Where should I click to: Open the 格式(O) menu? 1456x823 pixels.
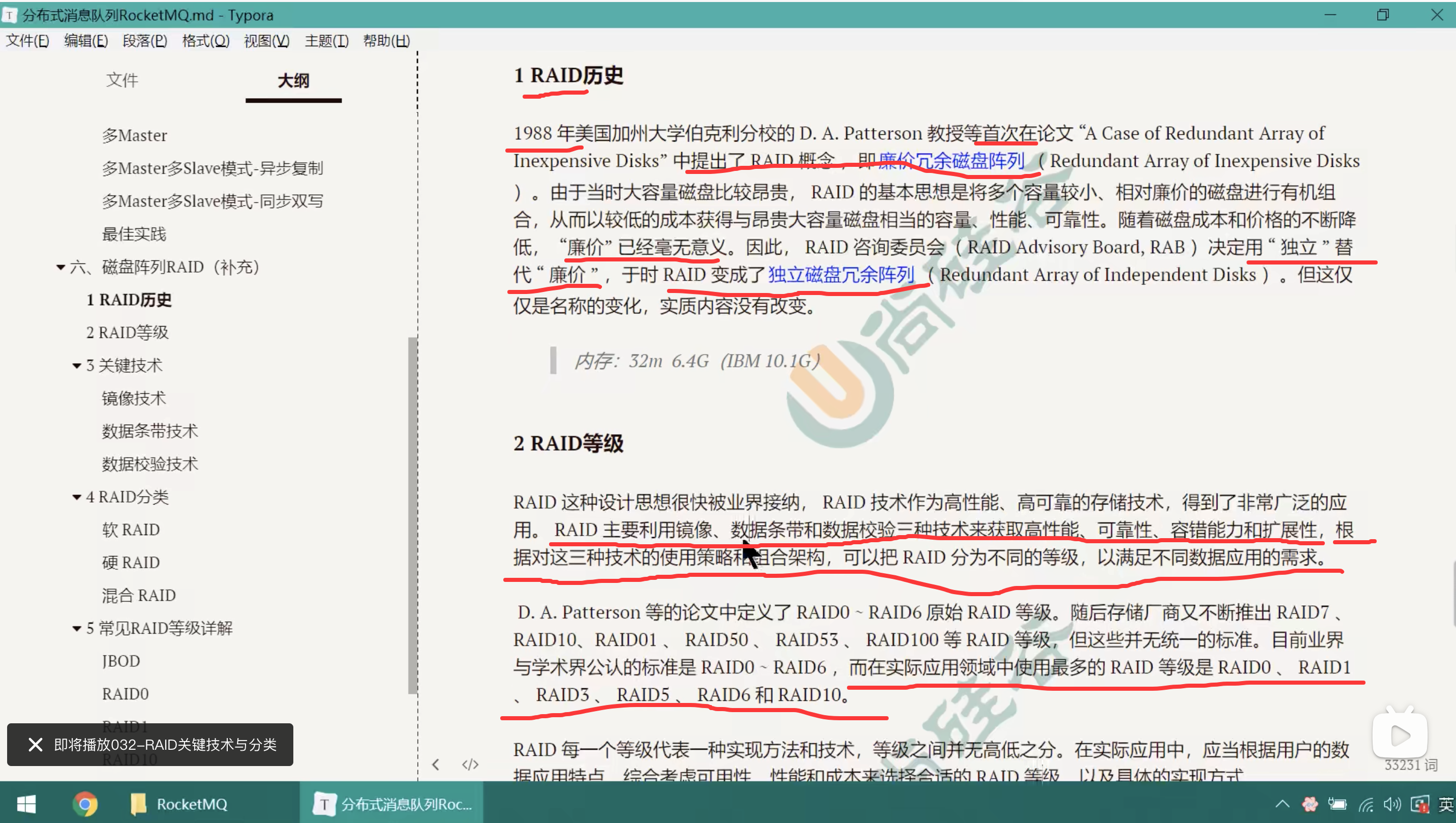pos(205,41)
